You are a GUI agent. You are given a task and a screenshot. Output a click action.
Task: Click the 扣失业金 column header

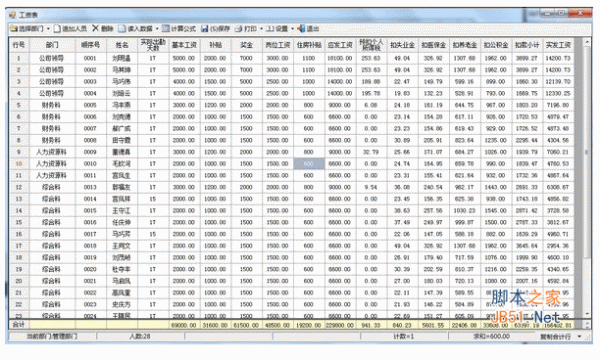[x=403, y=45]
